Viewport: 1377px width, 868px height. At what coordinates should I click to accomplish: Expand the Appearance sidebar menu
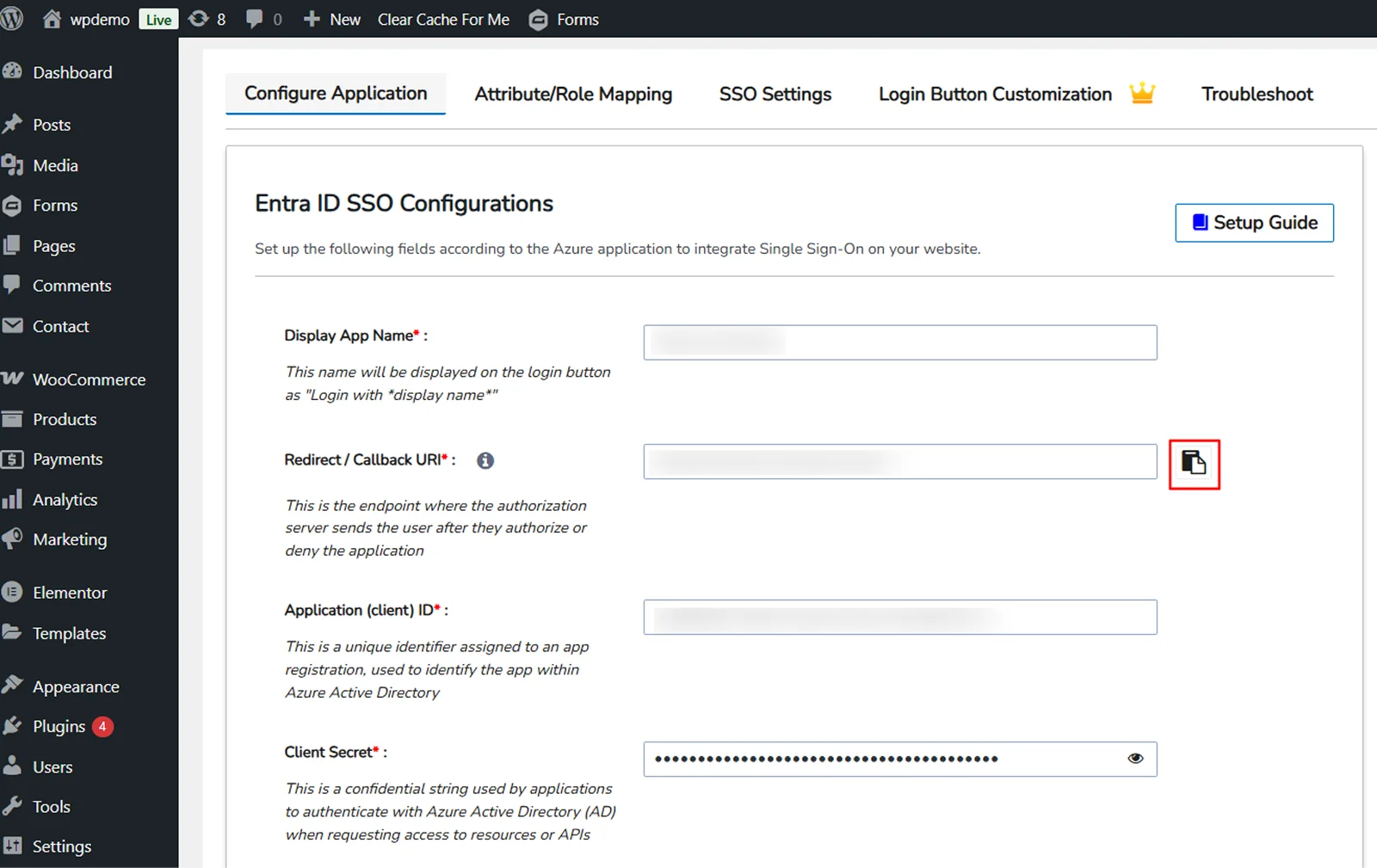tap(76, 686)
